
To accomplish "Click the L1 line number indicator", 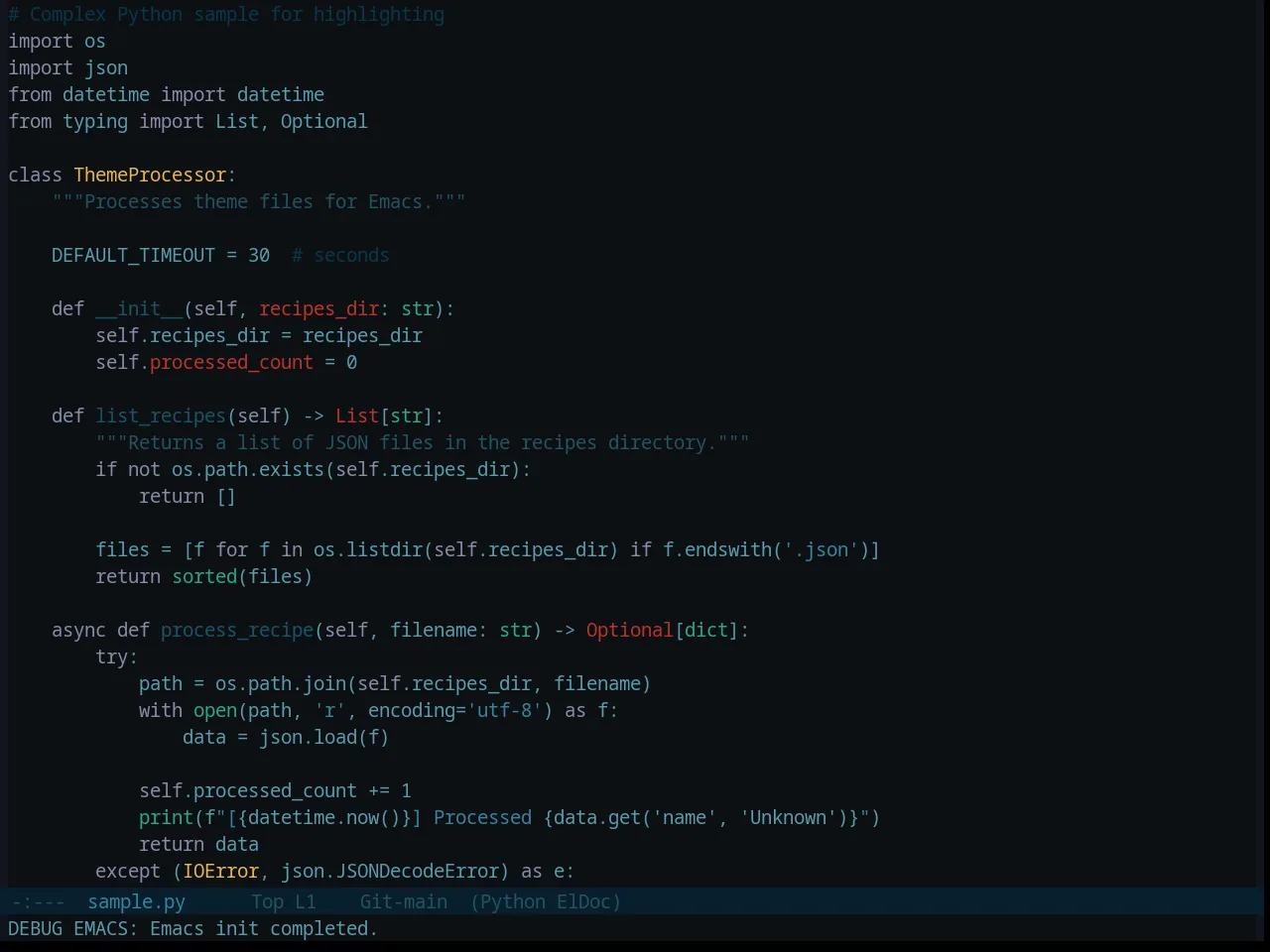I will (x=306, y=901).
